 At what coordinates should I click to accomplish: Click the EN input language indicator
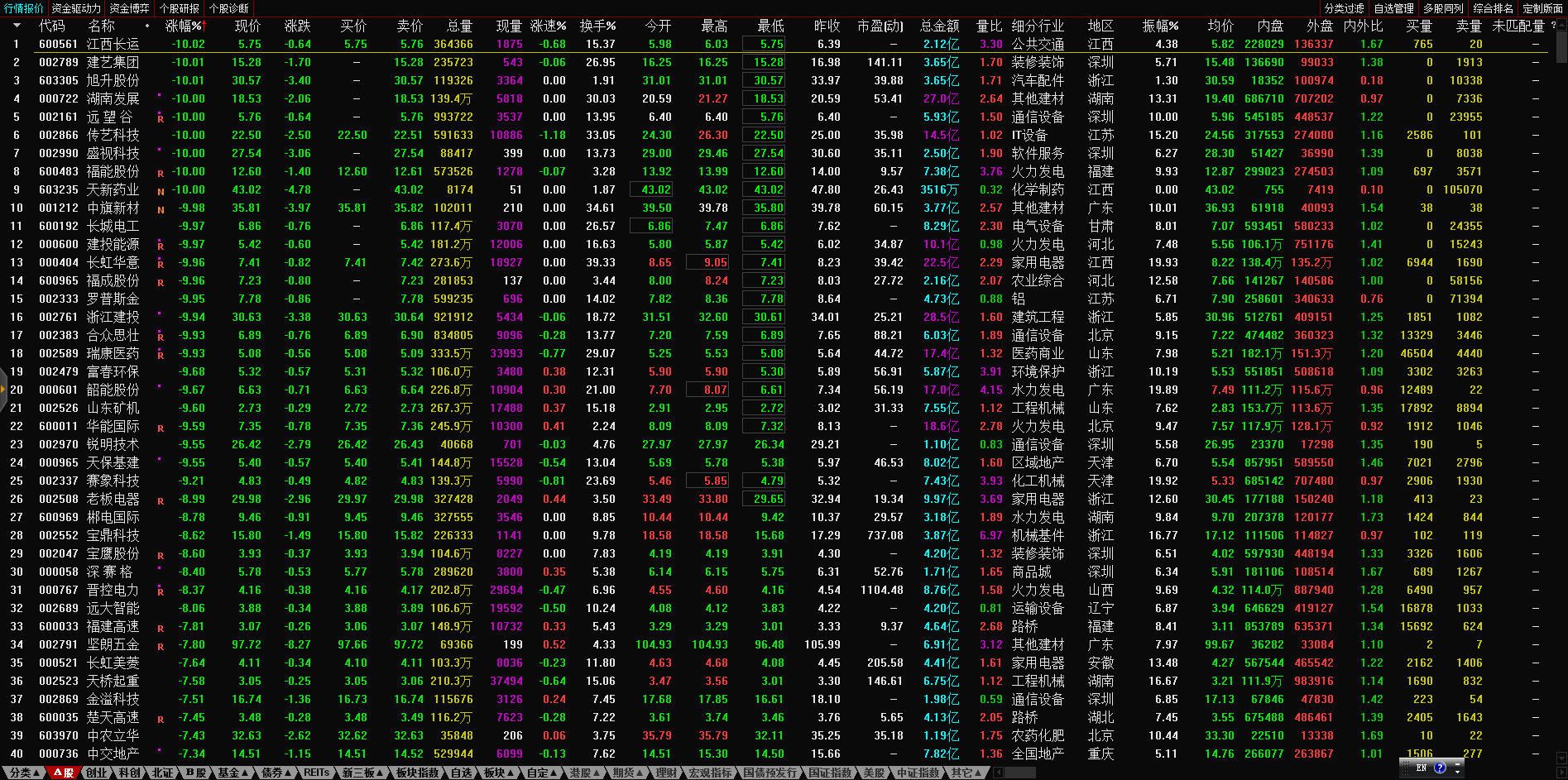pos(1422,768)
